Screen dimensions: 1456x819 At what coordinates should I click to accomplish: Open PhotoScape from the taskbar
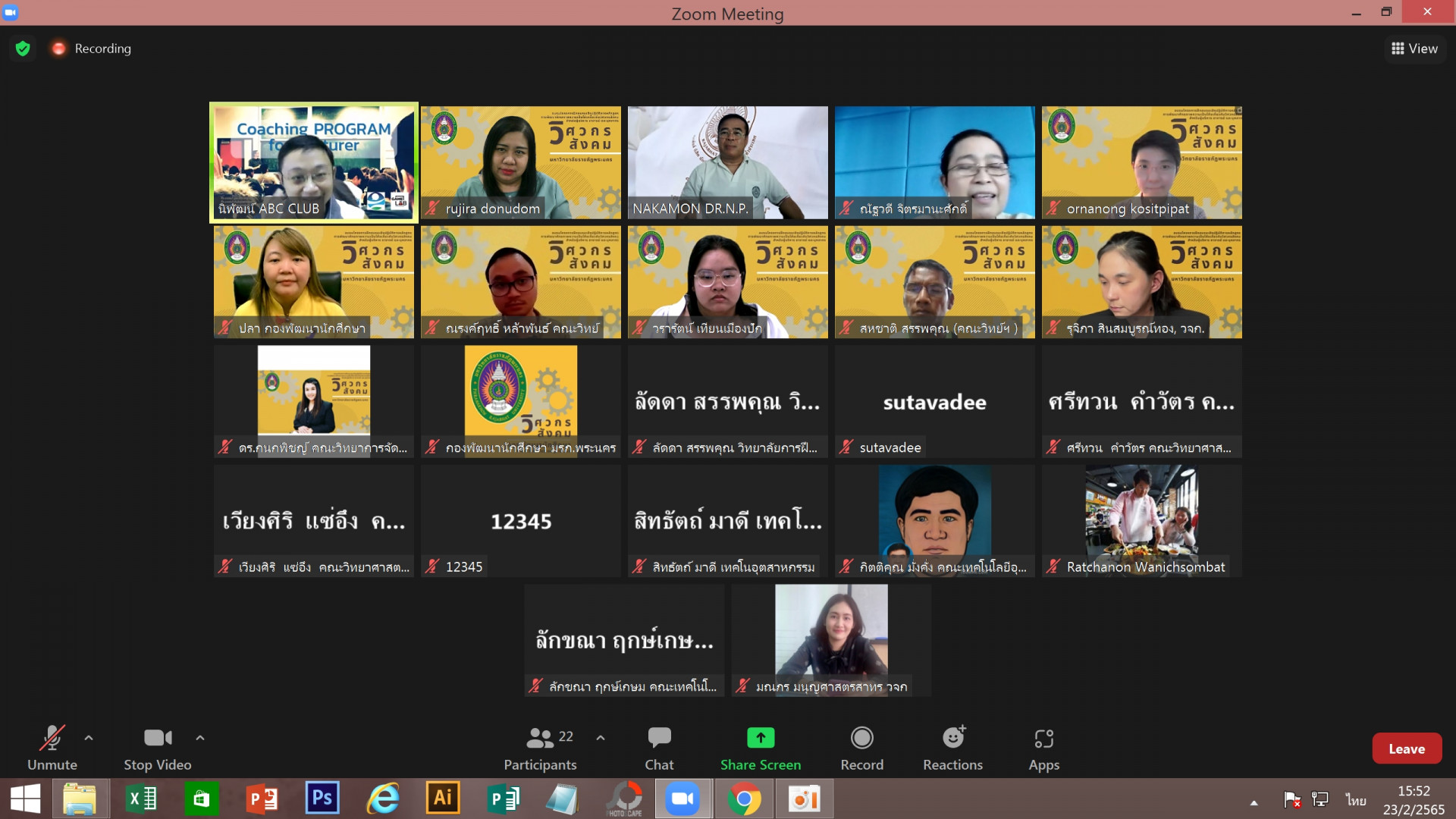coord(625,799)
